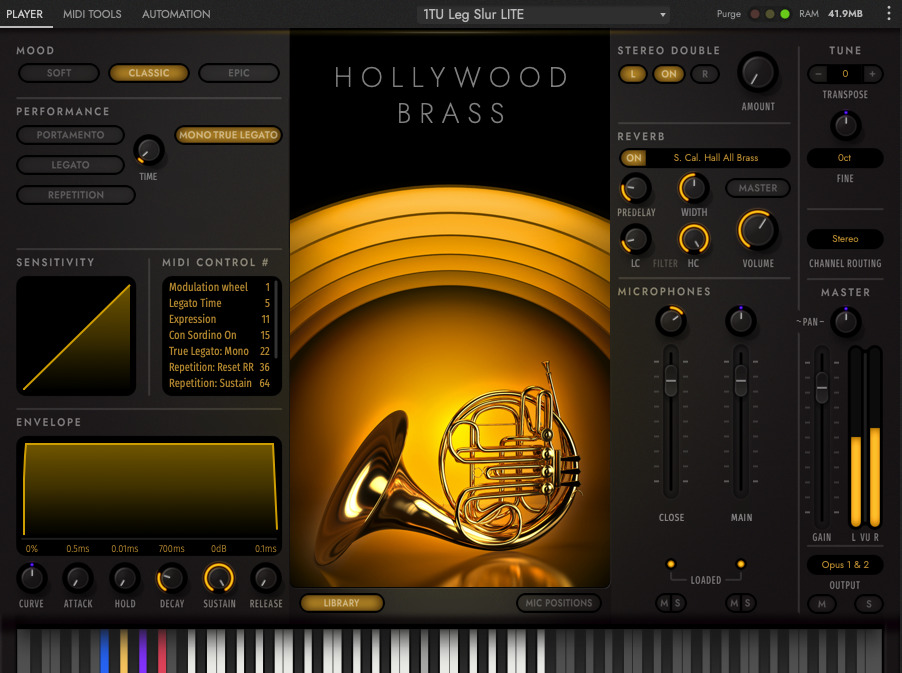Image resolution: width=902 pixels, height=673 pixels.
Task: Click the Mic Positions button
Action: (x=558, y=603)
